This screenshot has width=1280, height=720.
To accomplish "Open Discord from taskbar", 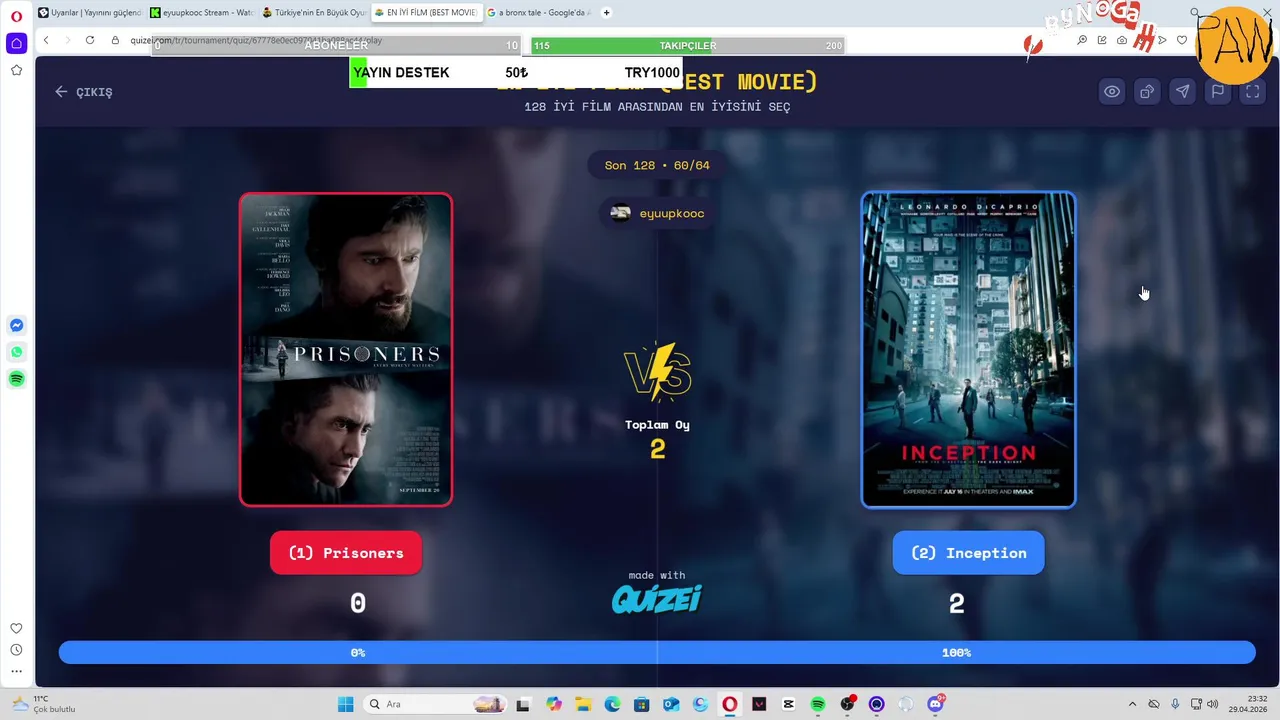I will pyautogui.click(x=936, y=704).
